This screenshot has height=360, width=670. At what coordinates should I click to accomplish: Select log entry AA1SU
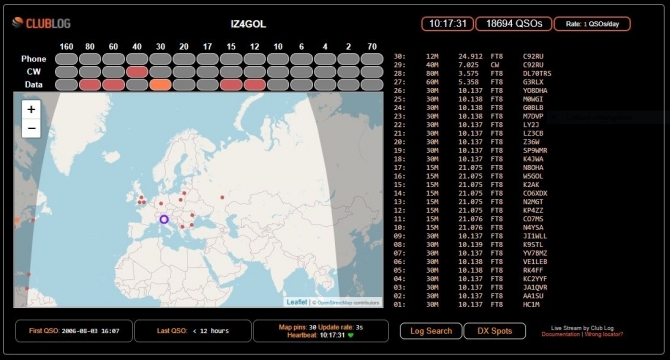click(469, 296)
